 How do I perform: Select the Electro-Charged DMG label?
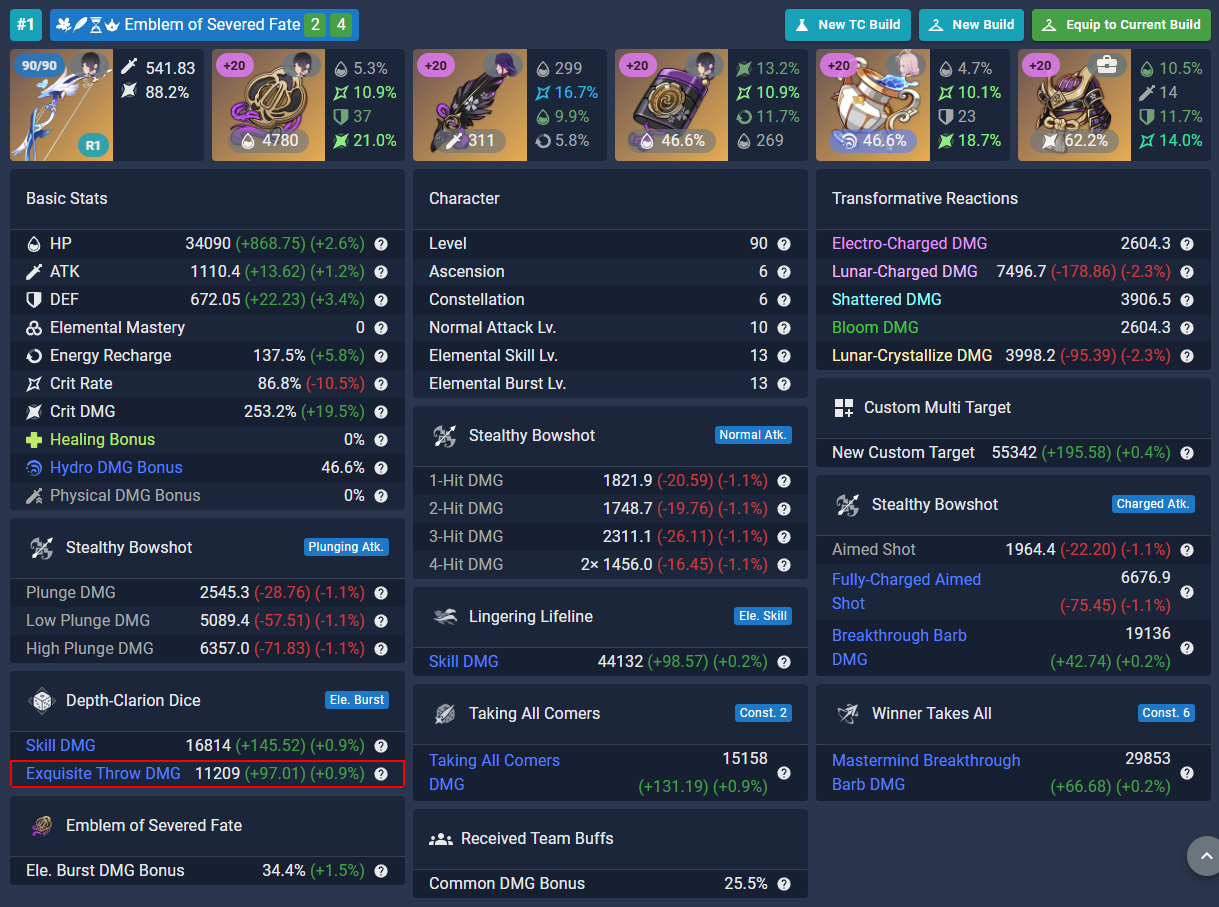pyautogui.click(x=909, y=244)
